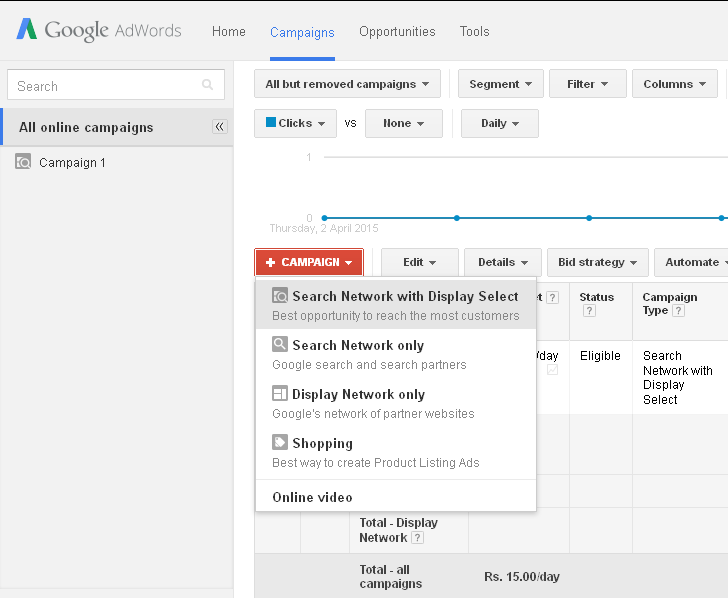Select All online campaigns in sidebar
Image resolution: width=728 pixels, height=598 pixels.
[x=86, y=127]
